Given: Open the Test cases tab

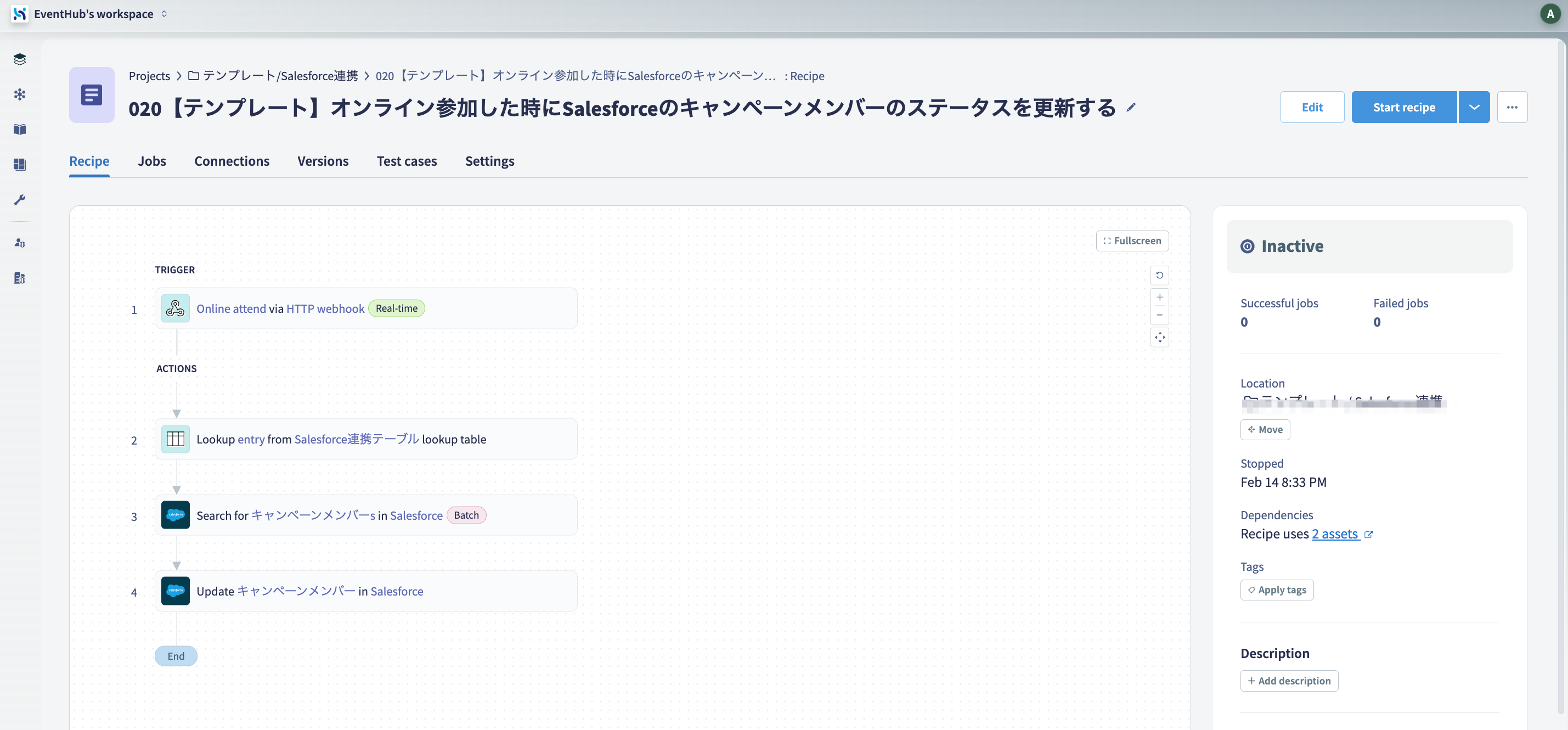Looking at the screenshot, I should coord(407,161).
